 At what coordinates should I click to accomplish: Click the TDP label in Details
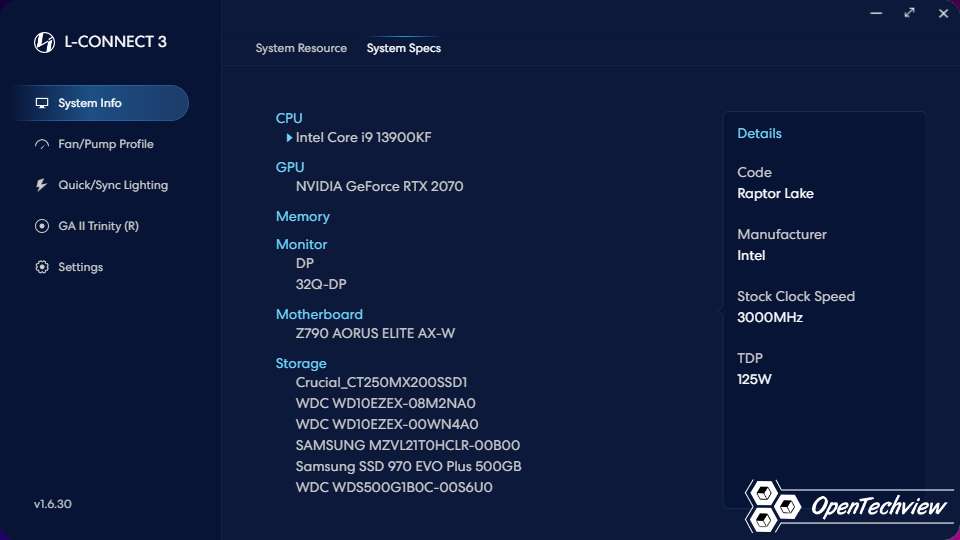click(750, 358)
